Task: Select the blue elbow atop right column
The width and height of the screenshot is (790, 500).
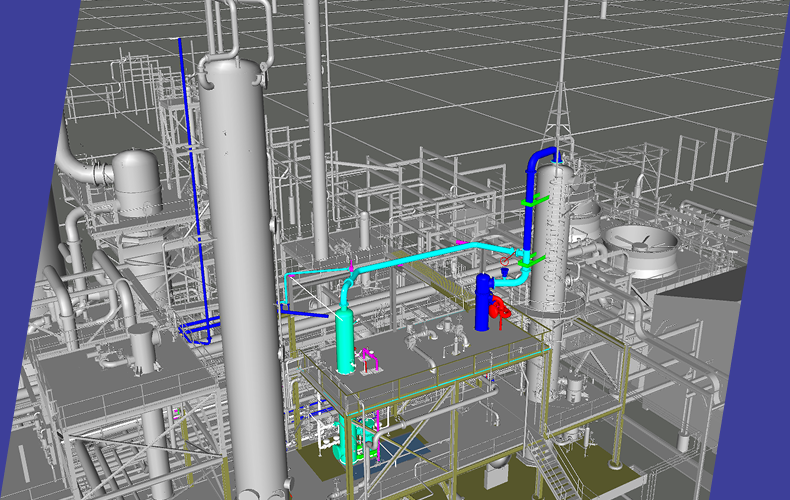Action: [542, 157]
